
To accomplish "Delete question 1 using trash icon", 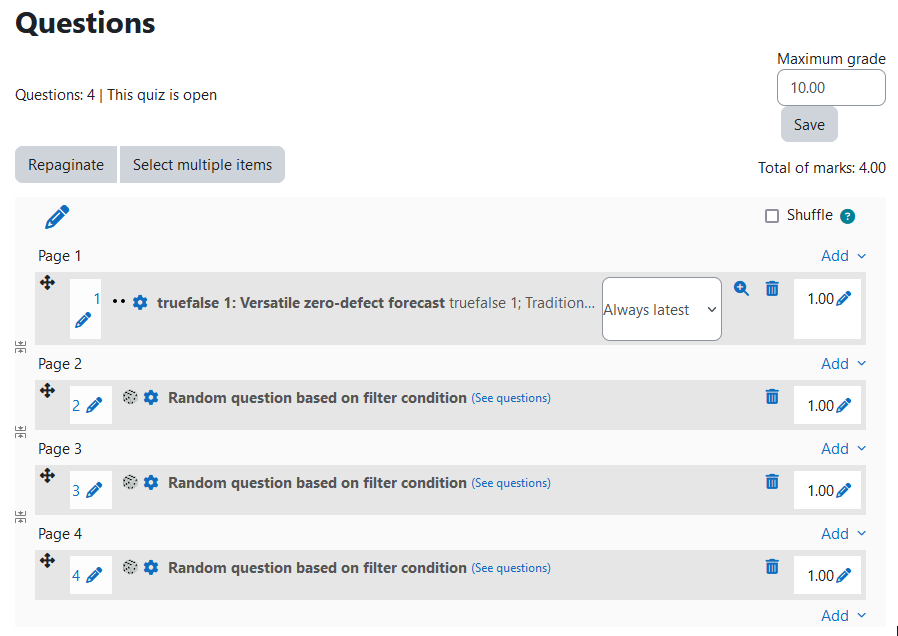I will point(772,289).
